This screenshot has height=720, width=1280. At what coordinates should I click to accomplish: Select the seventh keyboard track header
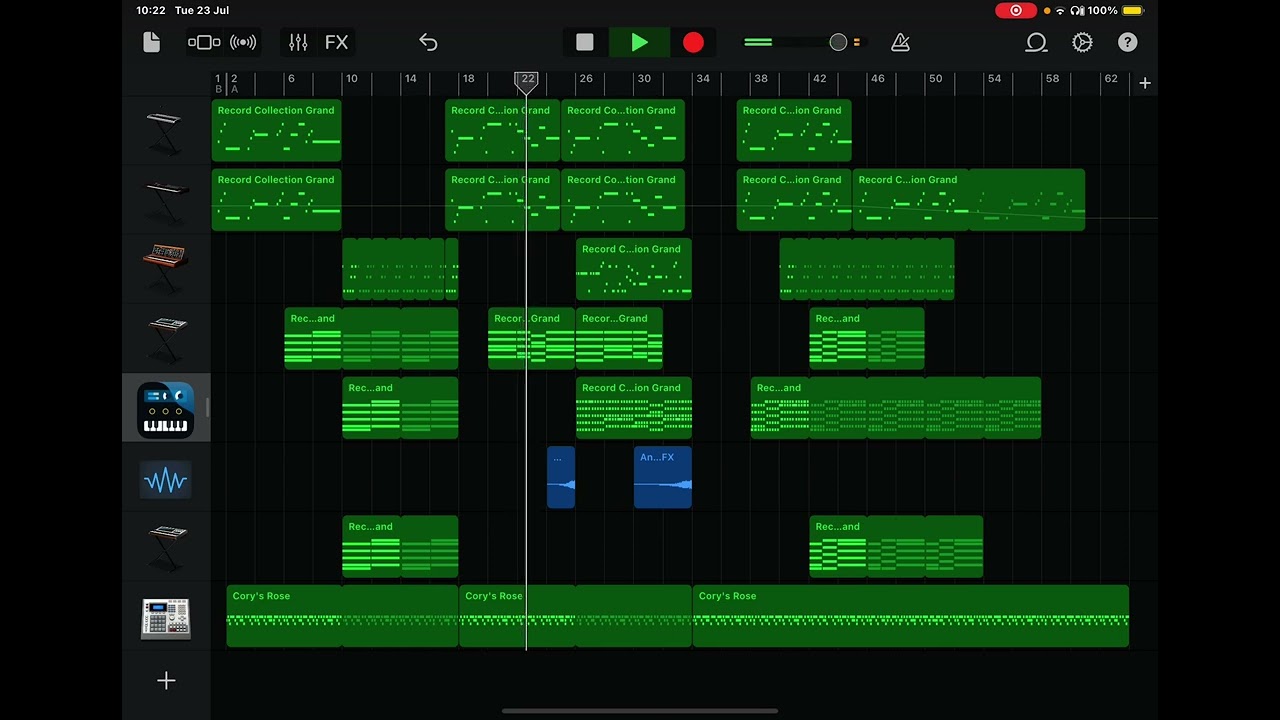click(x=166, y=546)
